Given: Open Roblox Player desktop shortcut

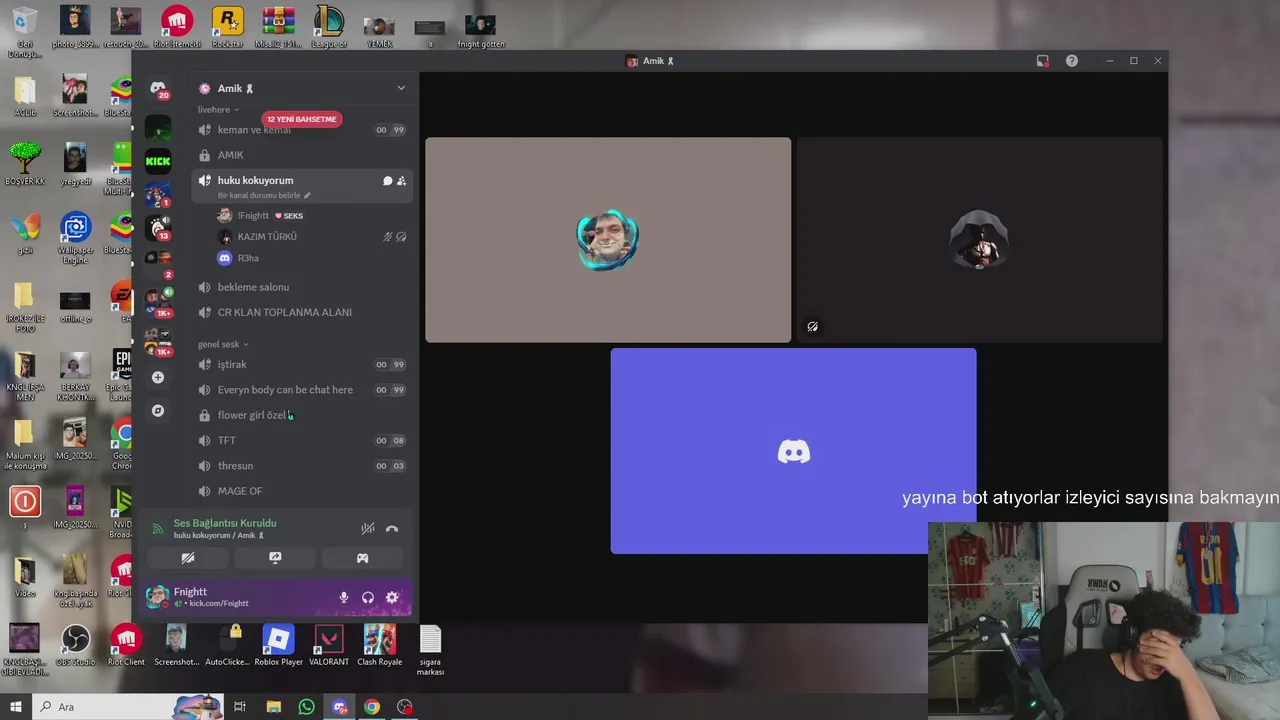Looking at the screenshot, I should pyautogui.click(x=278, y=645).
